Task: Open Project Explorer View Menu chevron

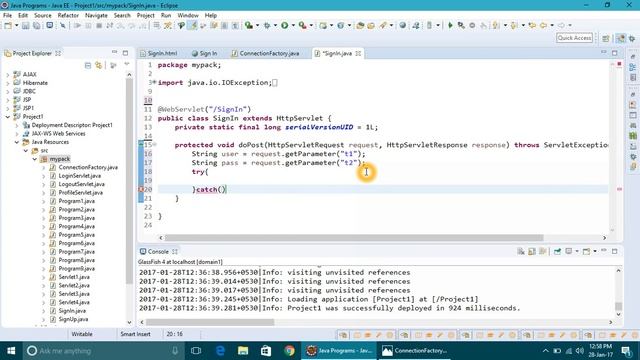Action: (x=127, y=64)
